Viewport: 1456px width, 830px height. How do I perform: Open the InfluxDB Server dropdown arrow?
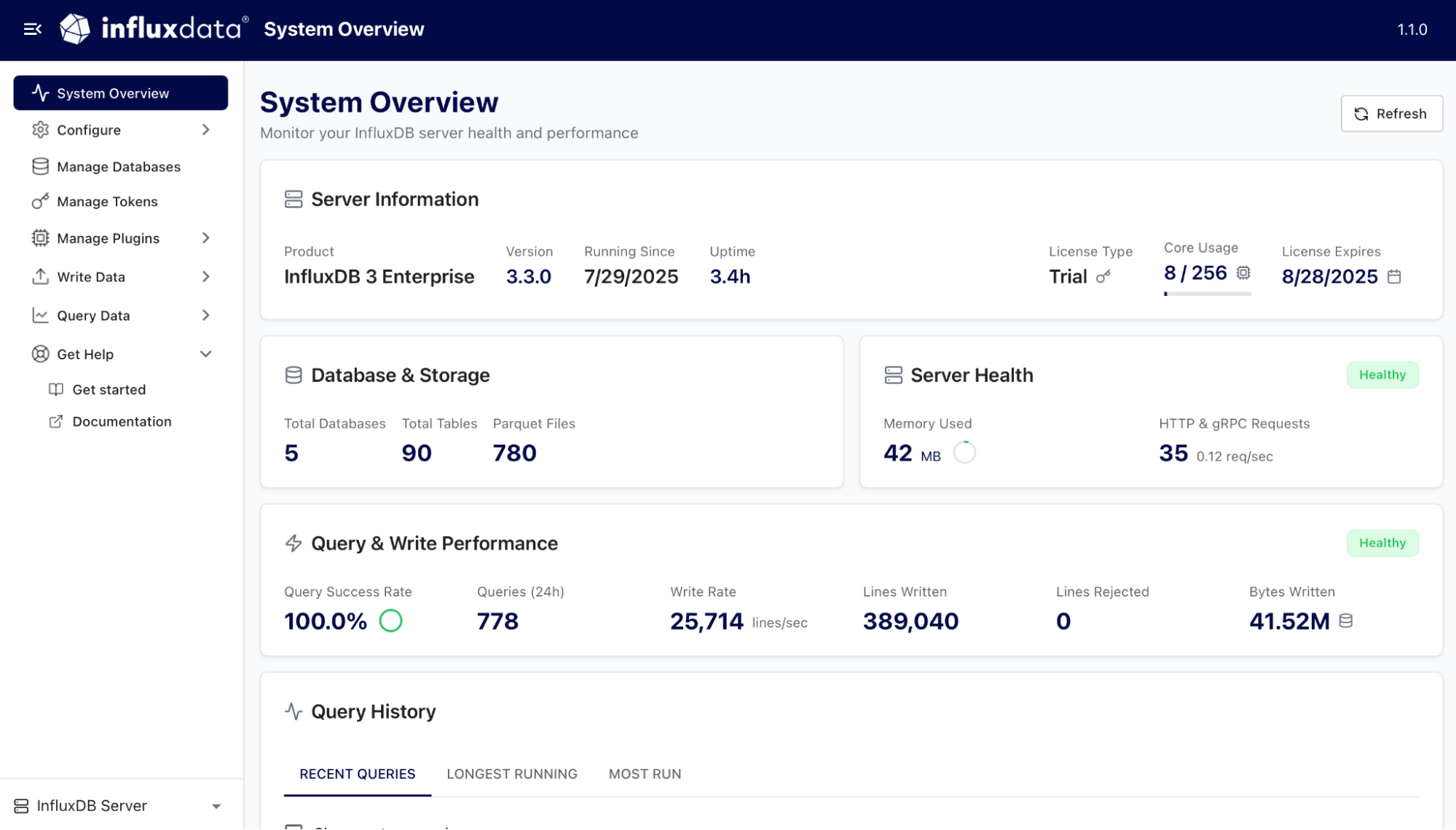(x=216, y=807)
